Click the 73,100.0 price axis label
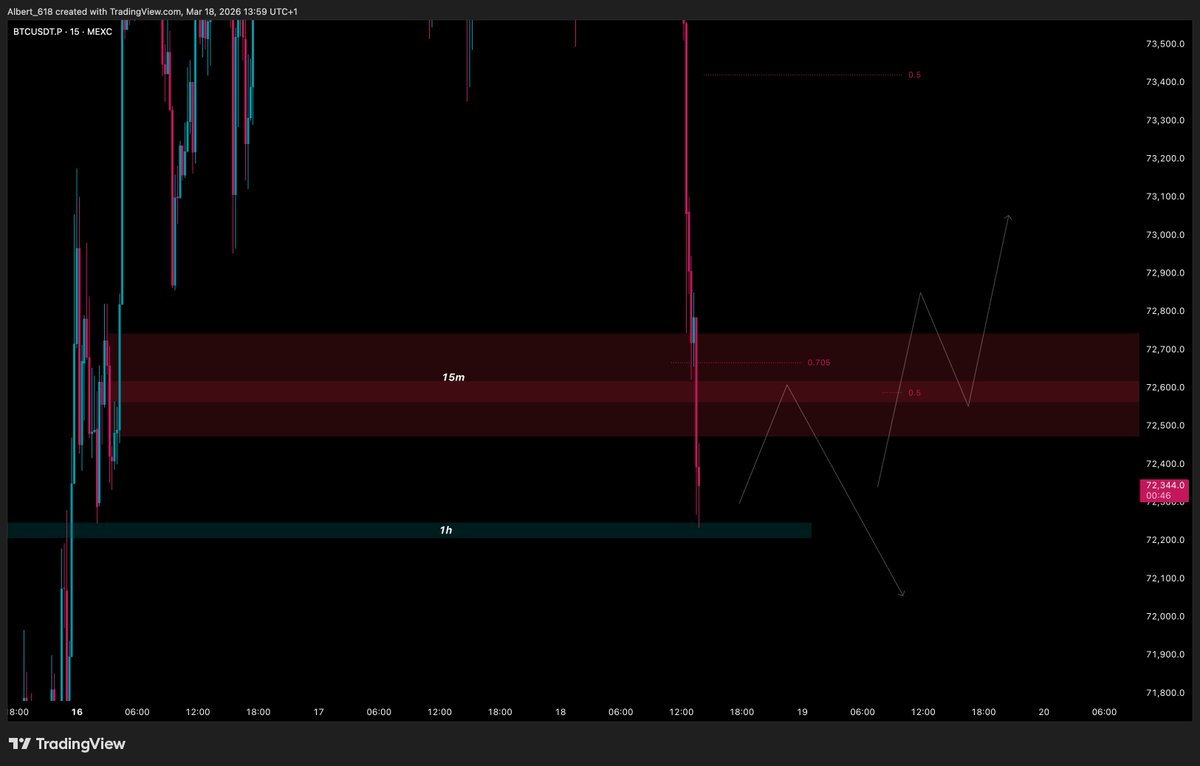 tap(1165, 197)
